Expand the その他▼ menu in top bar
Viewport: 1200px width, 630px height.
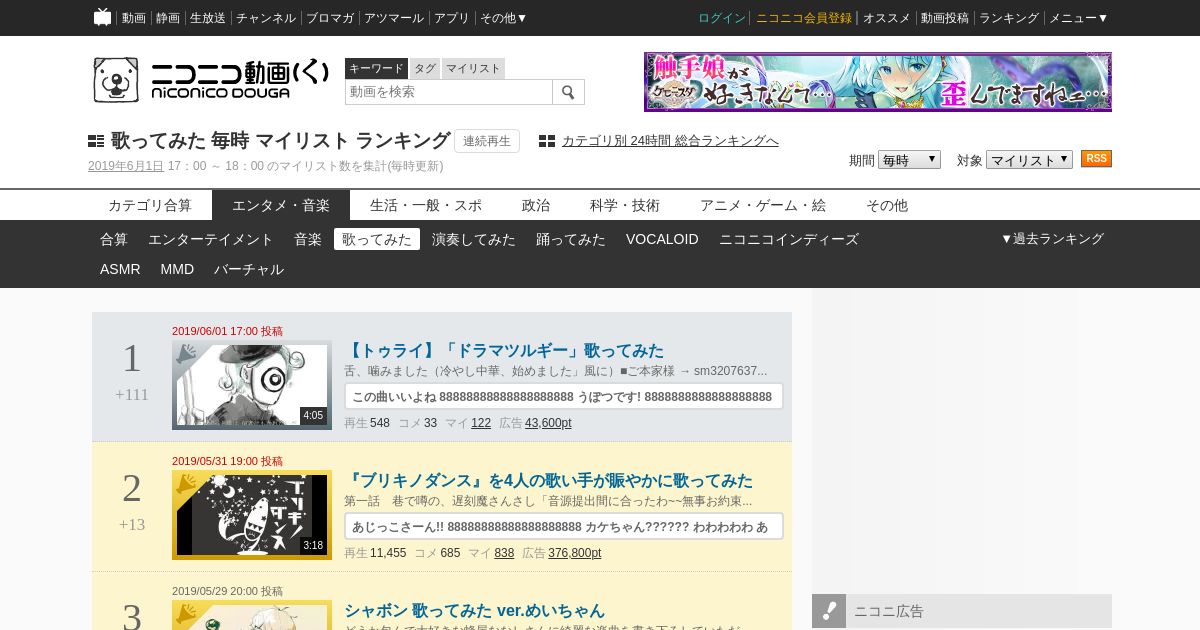tap(503, 18)
